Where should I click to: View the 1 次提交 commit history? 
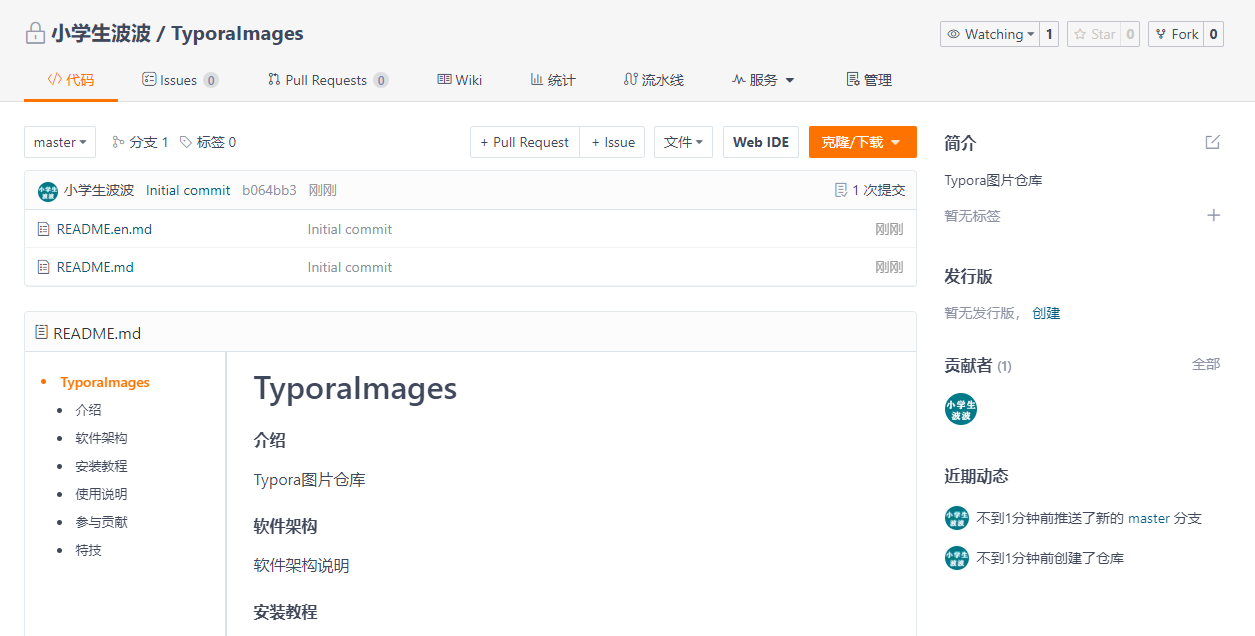pyautogui.click(x=870, y=190)
